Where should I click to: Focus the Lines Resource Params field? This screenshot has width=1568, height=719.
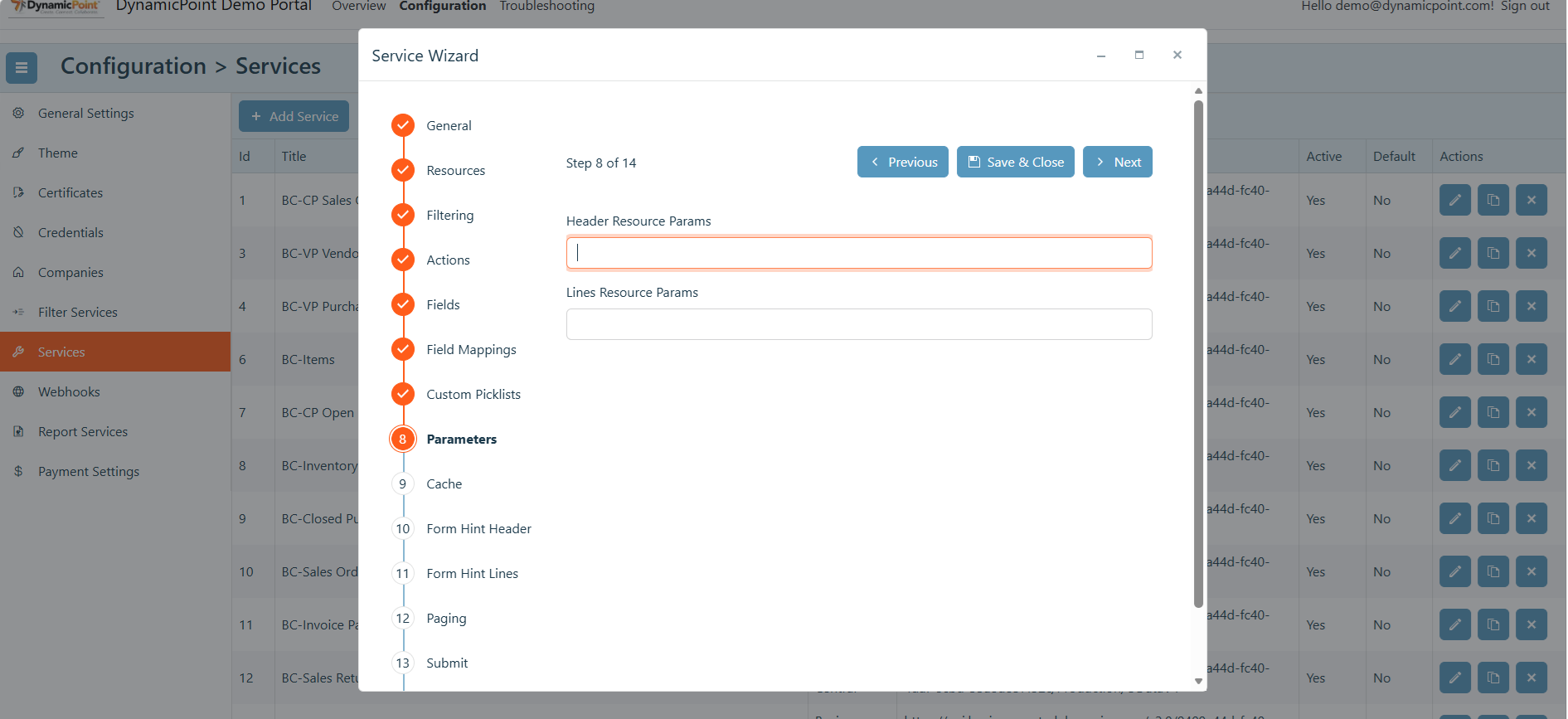[859, 324]
